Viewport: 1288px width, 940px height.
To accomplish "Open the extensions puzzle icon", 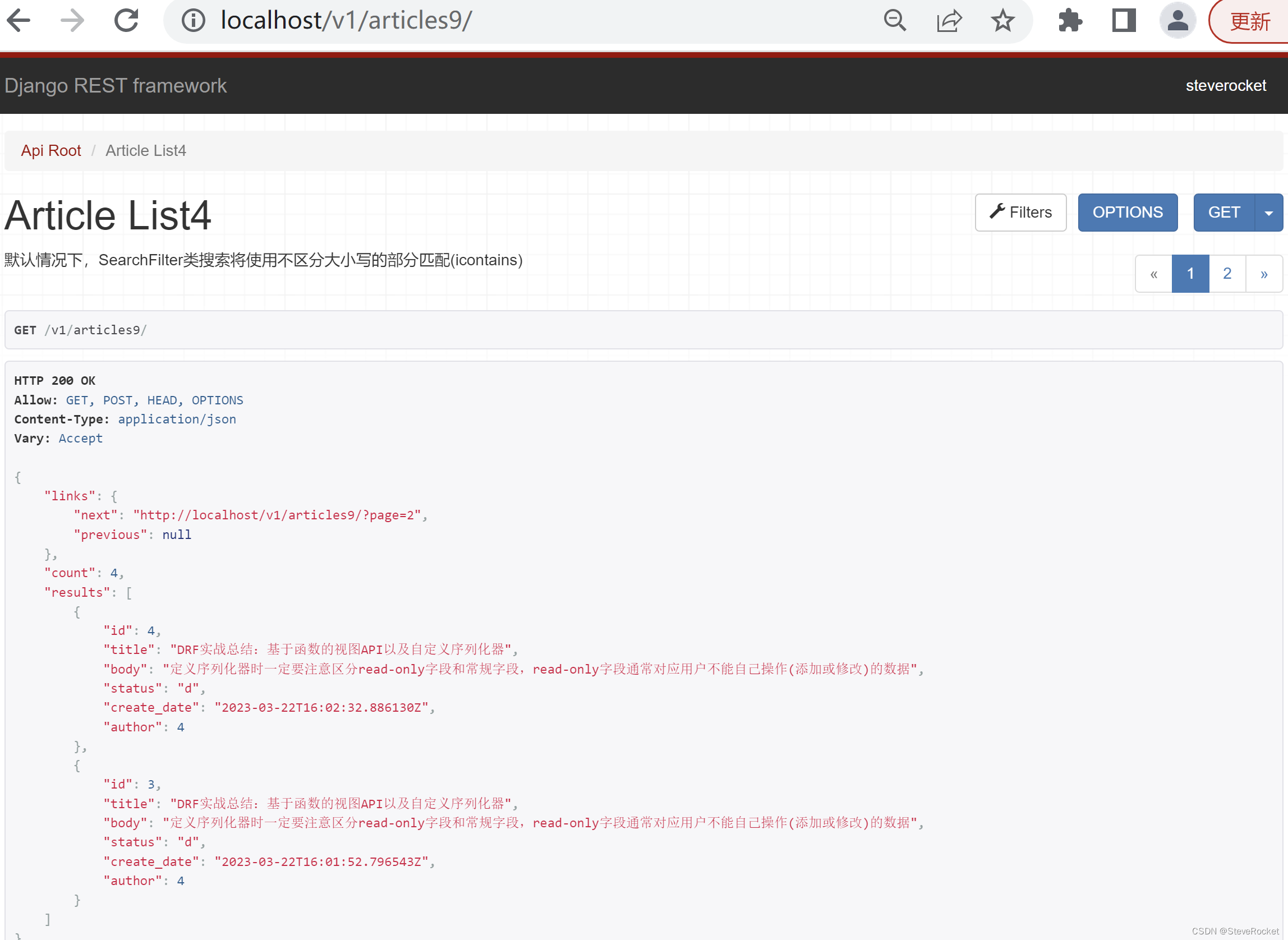I will pos(1070,21).
